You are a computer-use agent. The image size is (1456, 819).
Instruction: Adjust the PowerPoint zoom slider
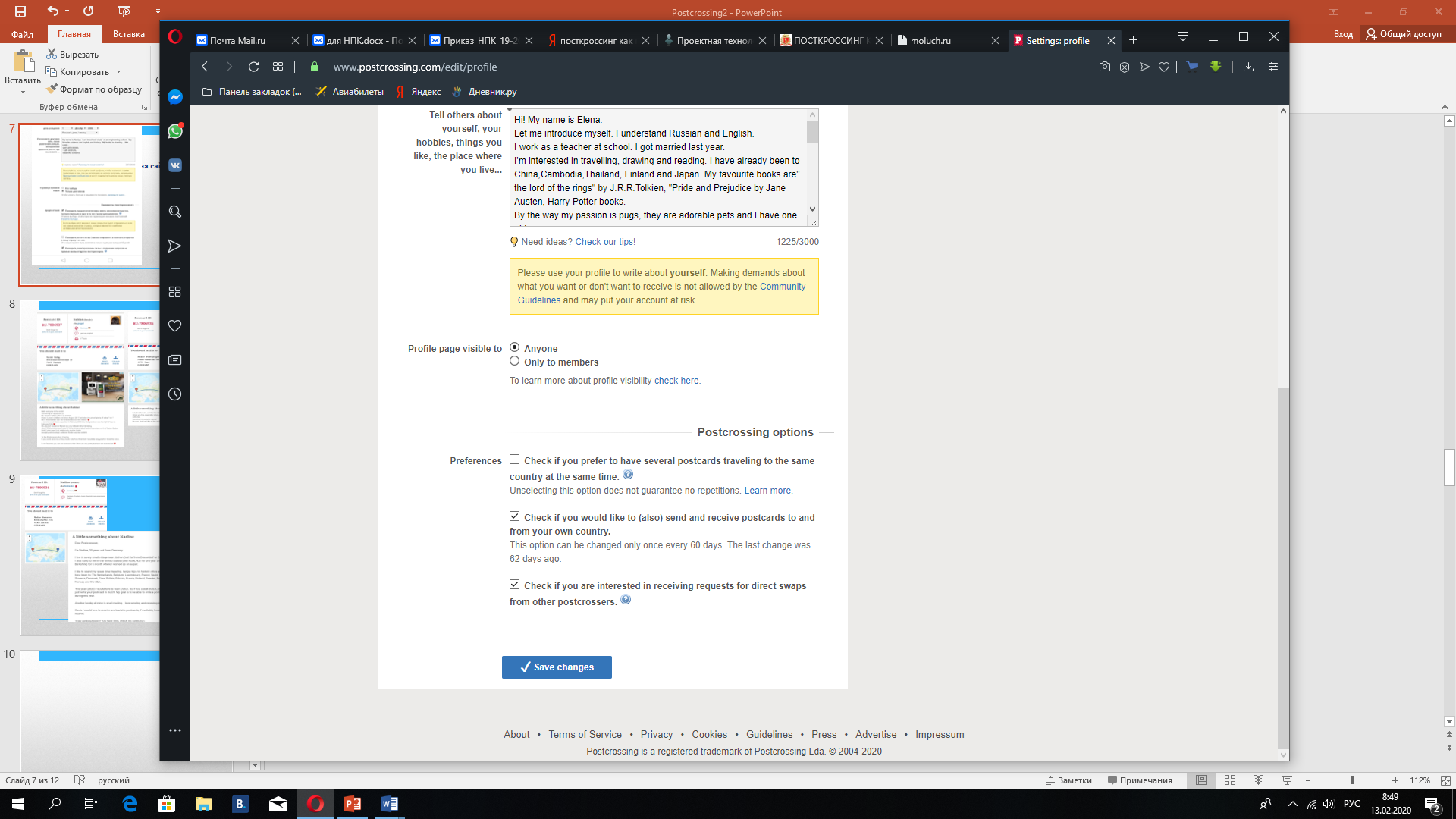(x=1352, y=780)
